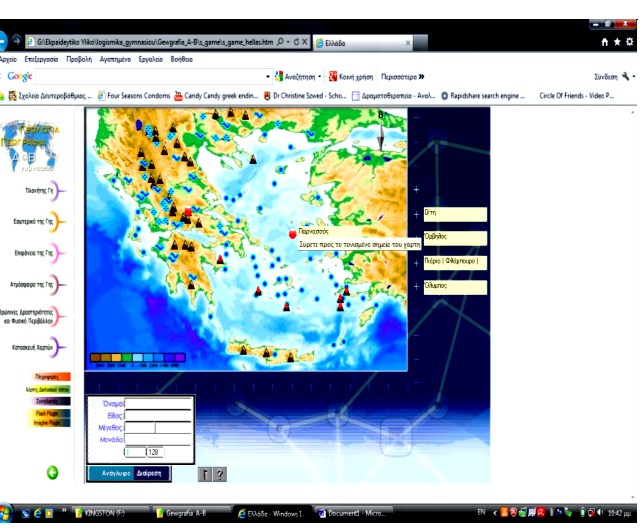Viewport: 643px width, 530px height.
Task: Click the Όνομα input field
Action: (158, 404)
